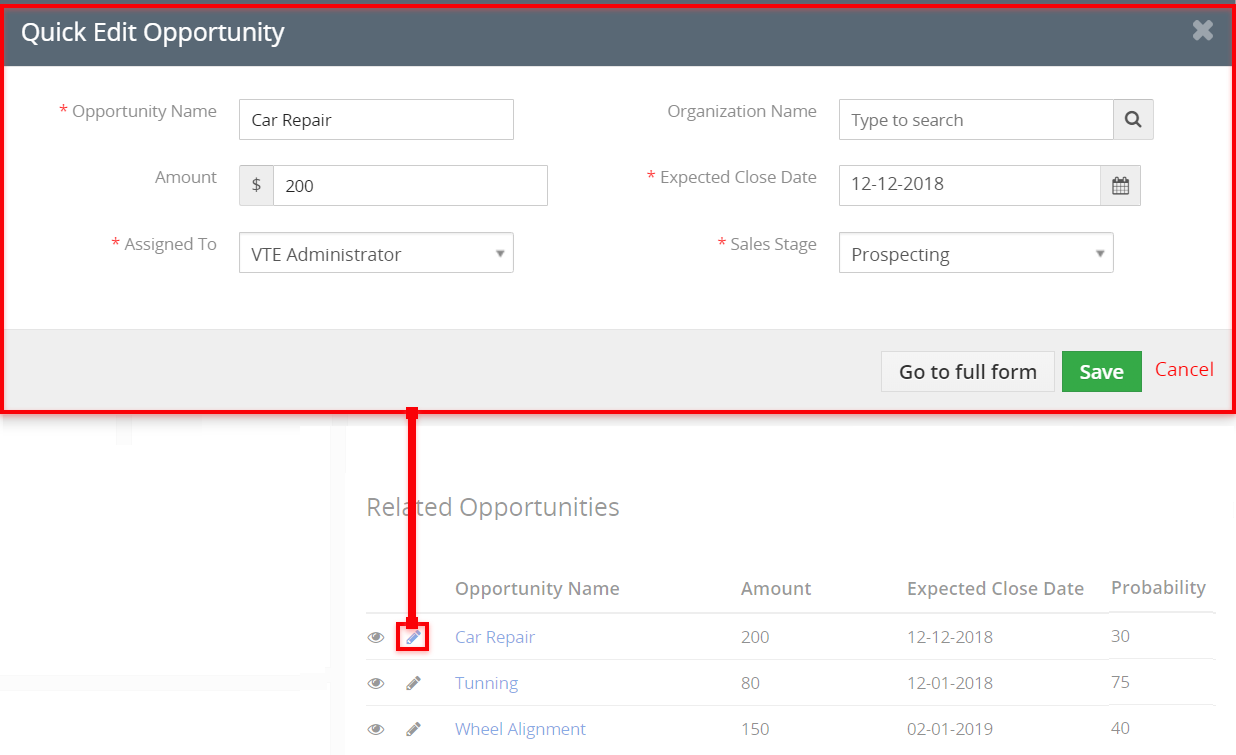Click the Expected Close Date field

pos(970,185)
